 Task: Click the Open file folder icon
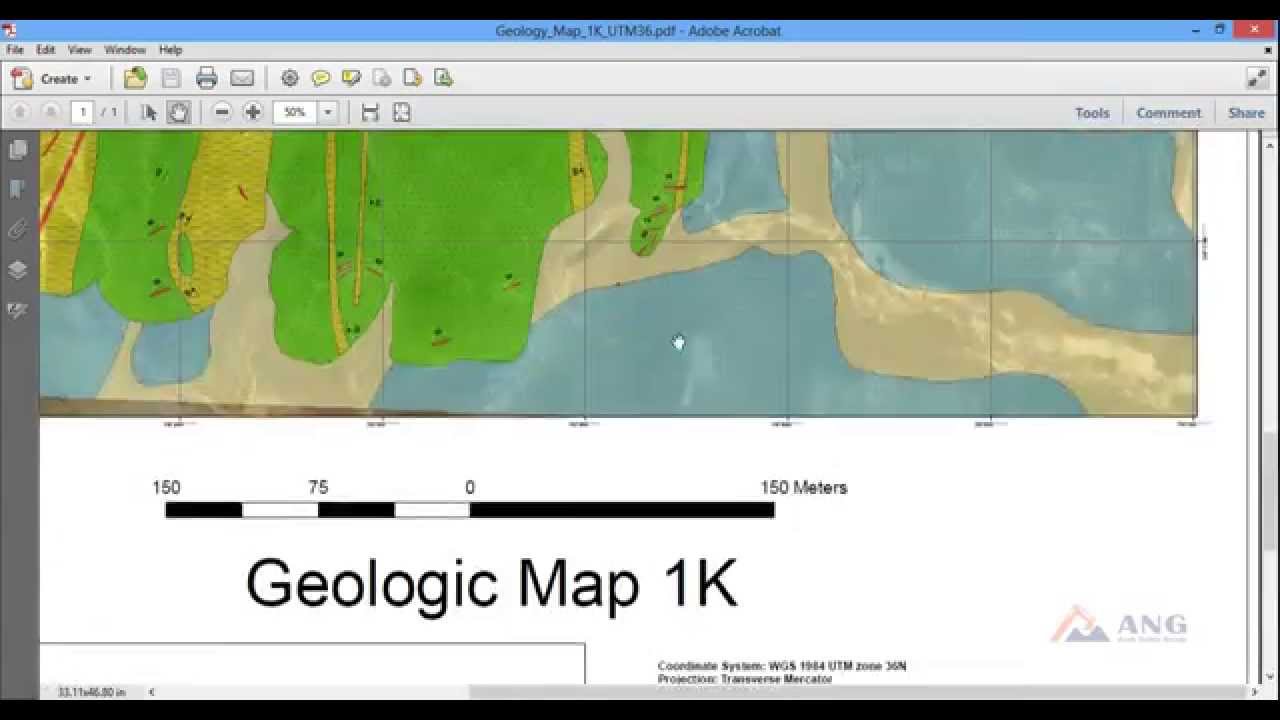click(135, 78)
